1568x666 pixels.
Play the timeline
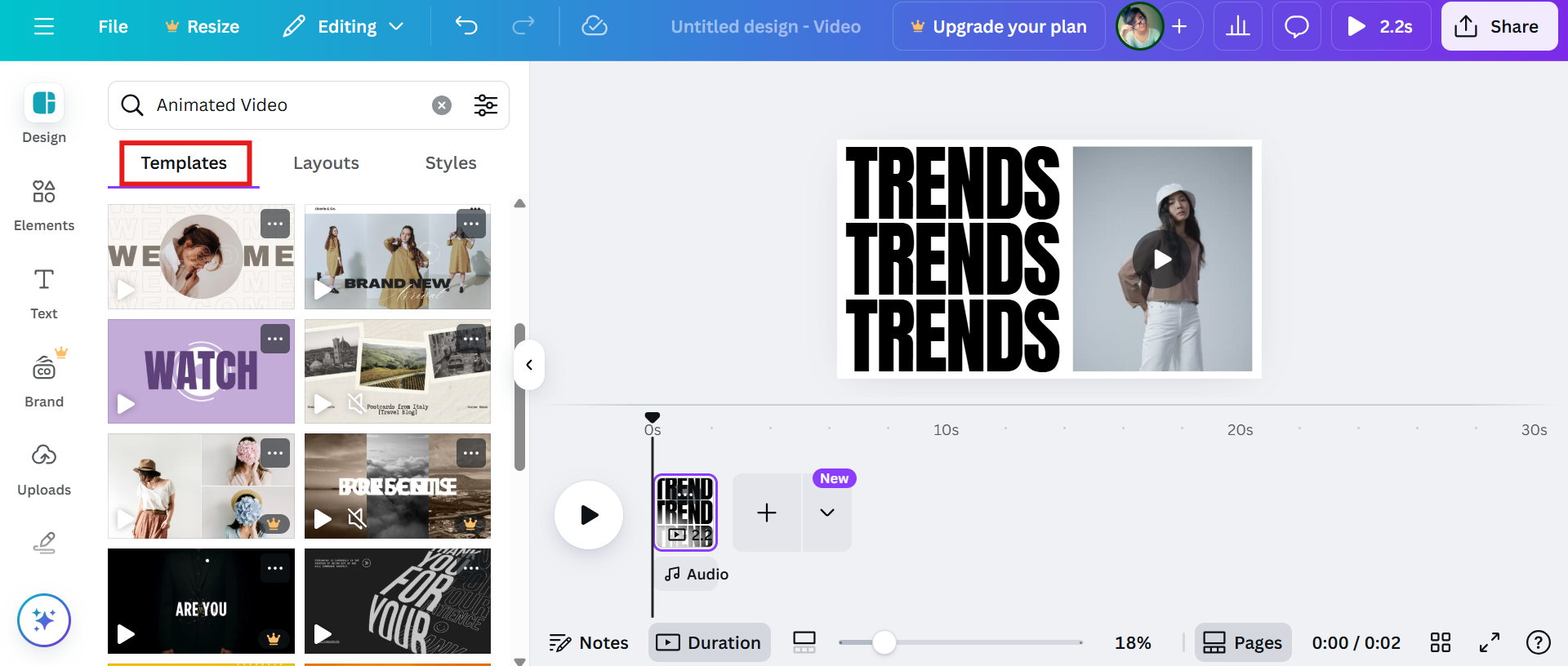click(x=589, y=515)
